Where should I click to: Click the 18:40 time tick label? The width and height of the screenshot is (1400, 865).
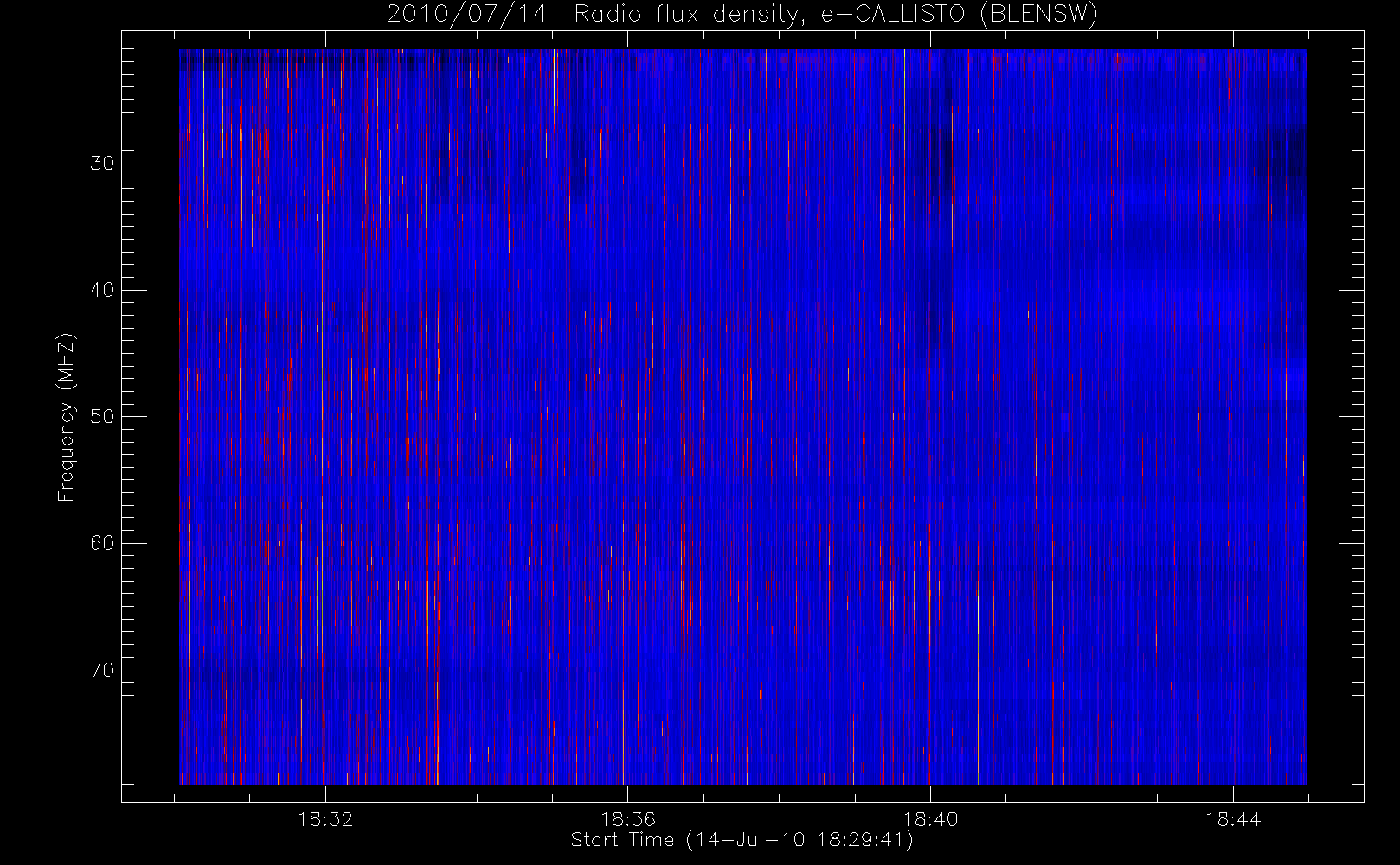[930, 819]
